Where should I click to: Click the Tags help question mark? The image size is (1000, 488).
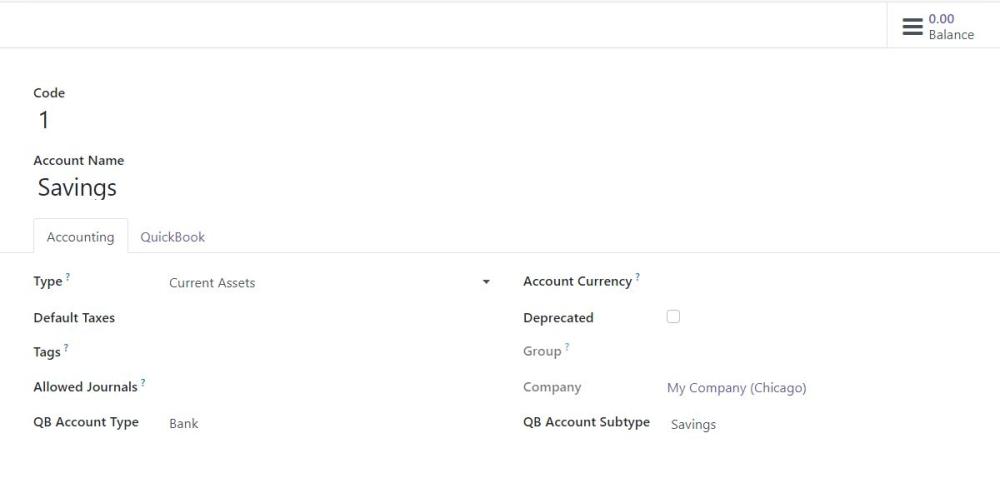[66, 348]
